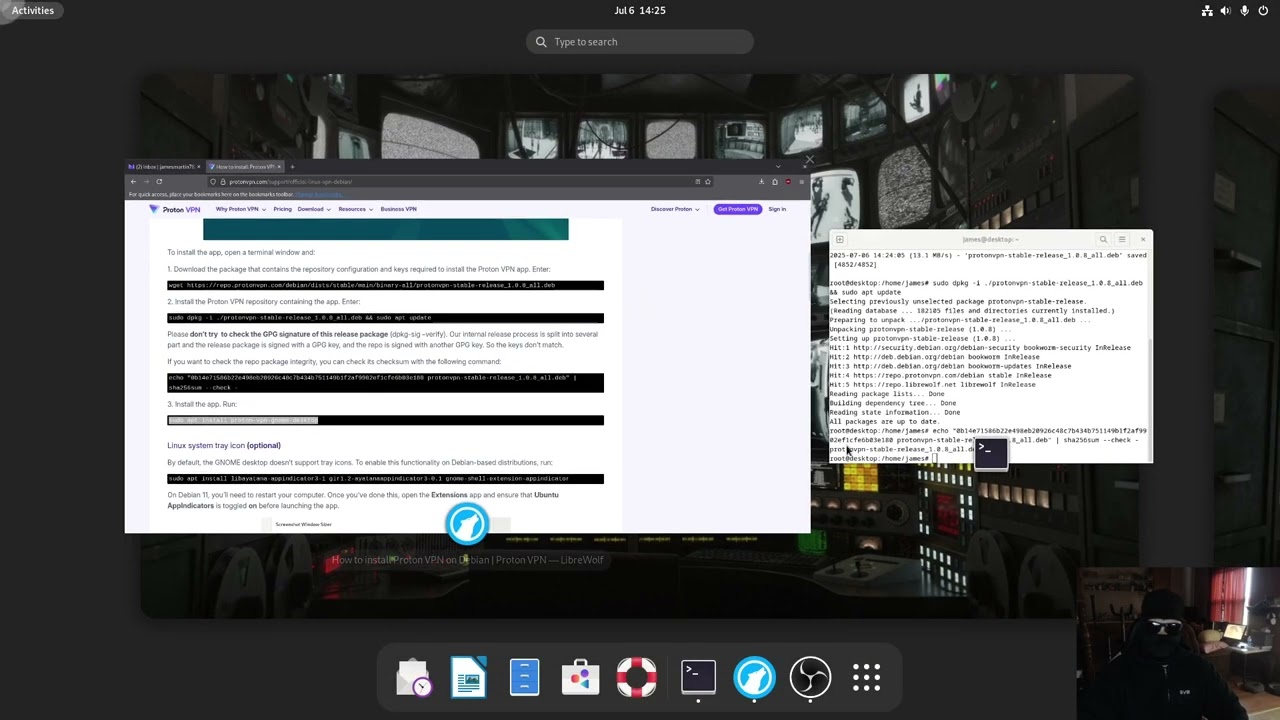Click the sudo dpkg -i command block
This screenshot has width=1280, height=720.
385,318
